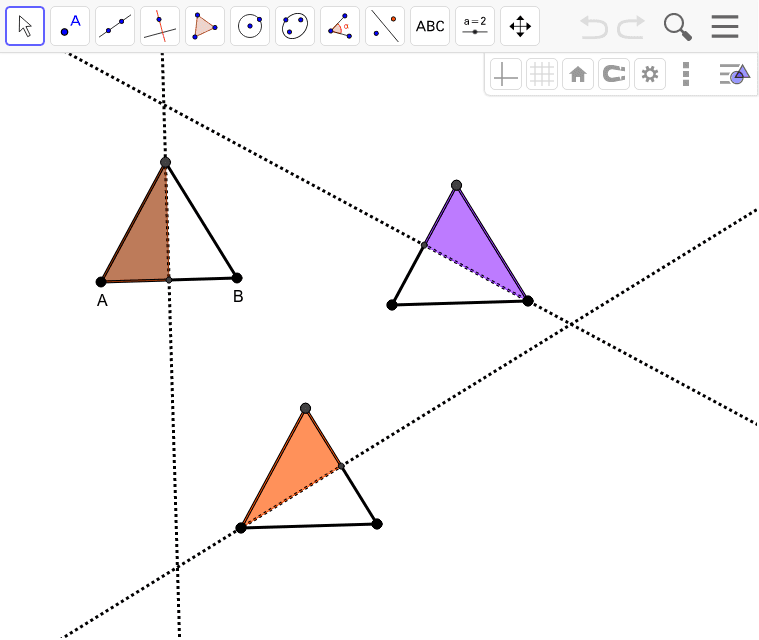Pick the ABC Text tool
The width and height of the screenshot is (759, 640).
pyautogui.click(x=430, y=26)
